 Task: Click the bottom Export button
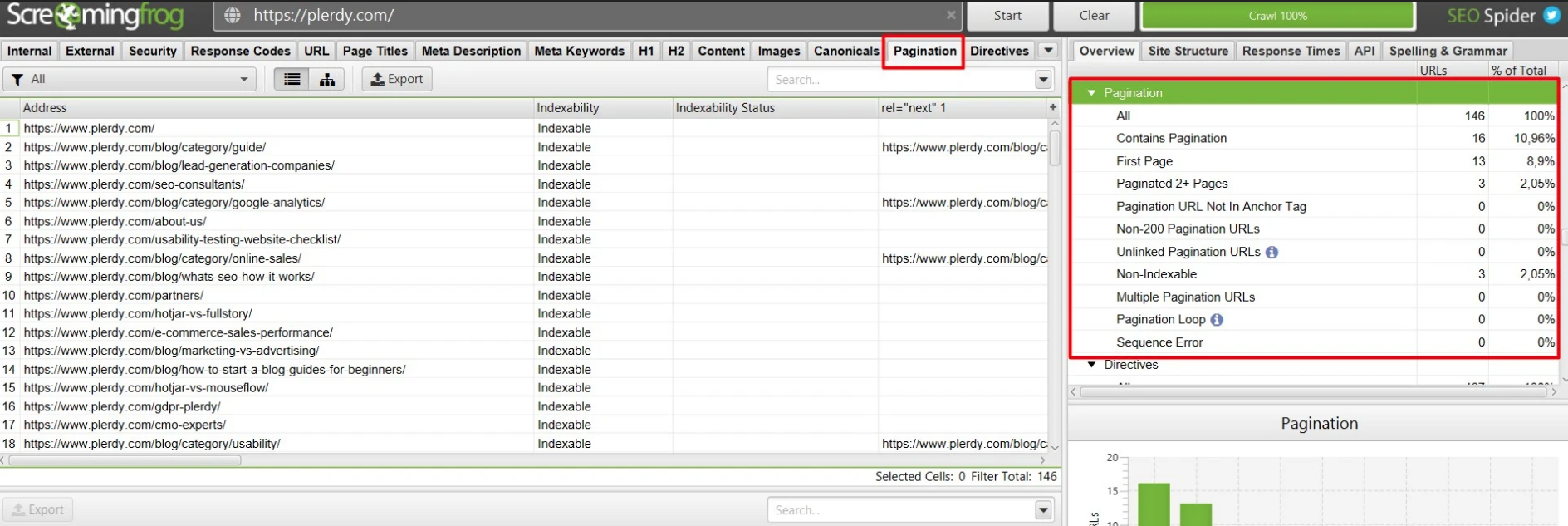[37, 509]
